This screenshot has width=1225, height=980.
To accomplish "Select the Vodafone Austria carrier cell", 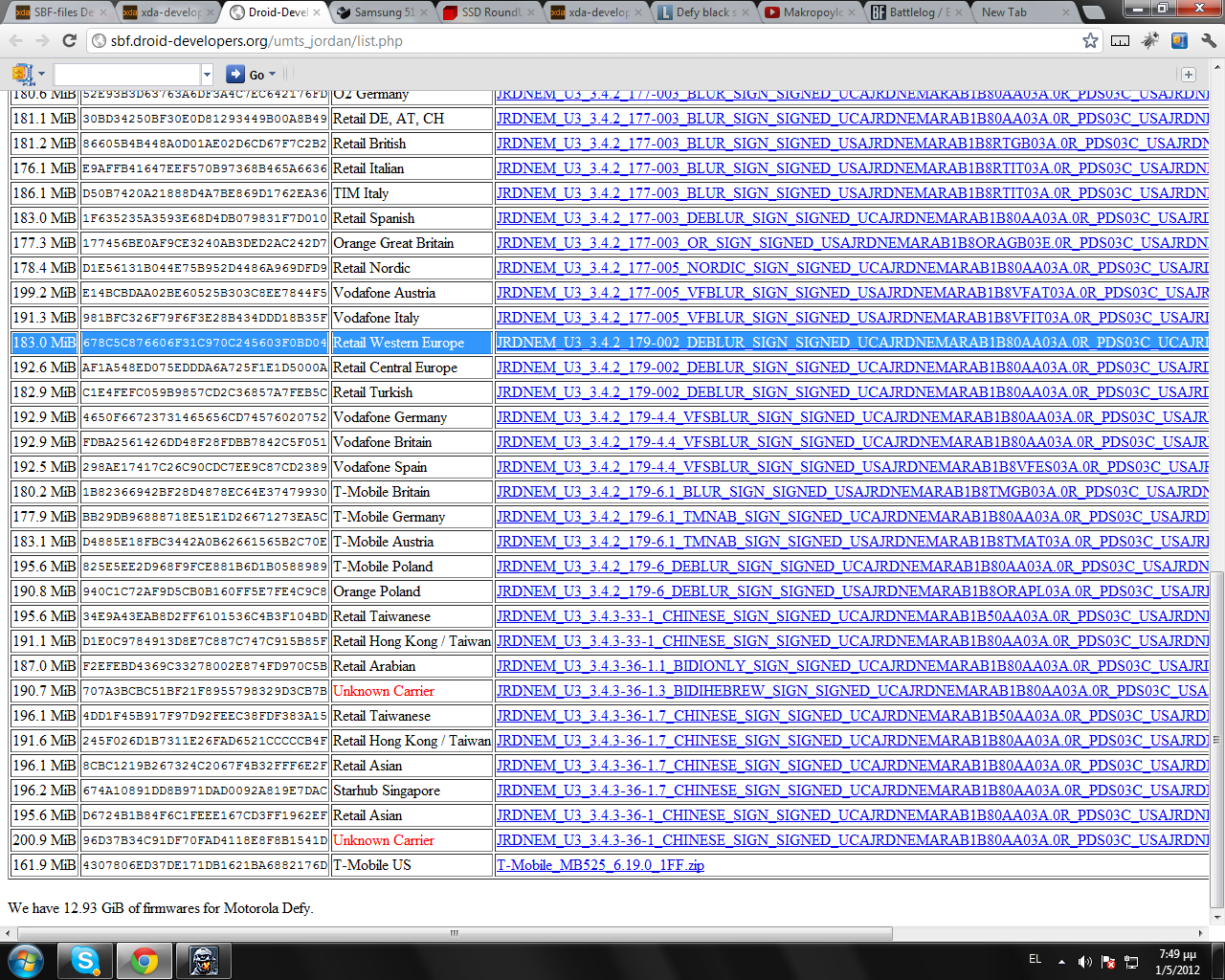I will [412, 293].
